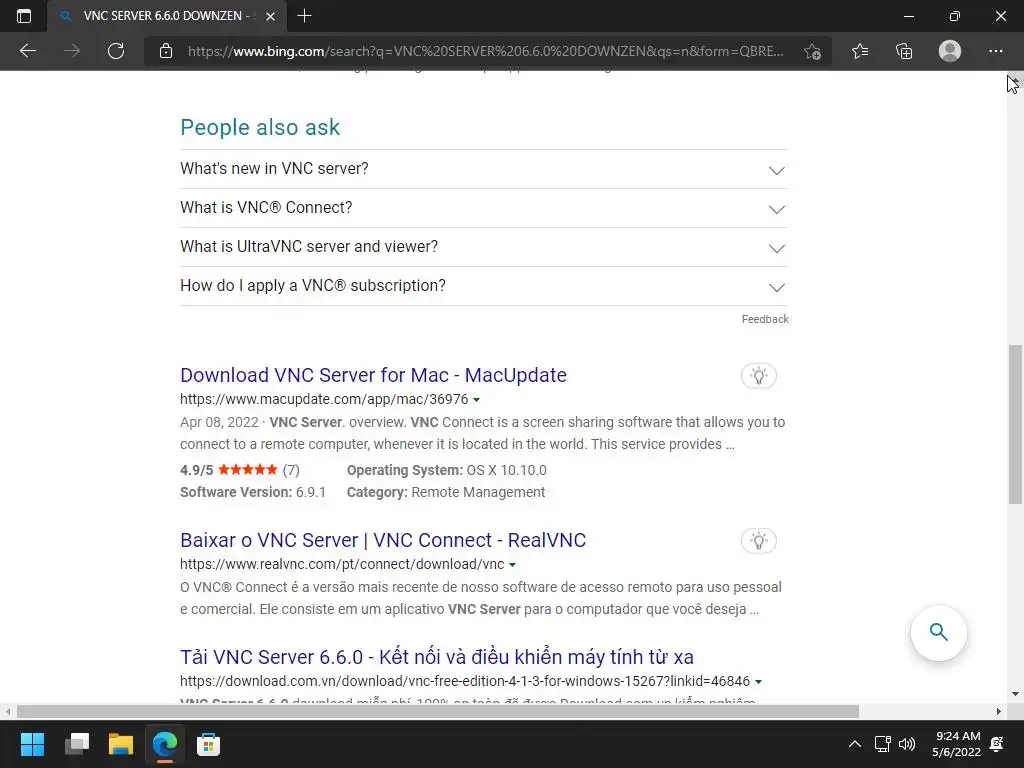This screenshot has width=1024, height=768.
Task: Add this page to favorites
Action: (812, 51)
